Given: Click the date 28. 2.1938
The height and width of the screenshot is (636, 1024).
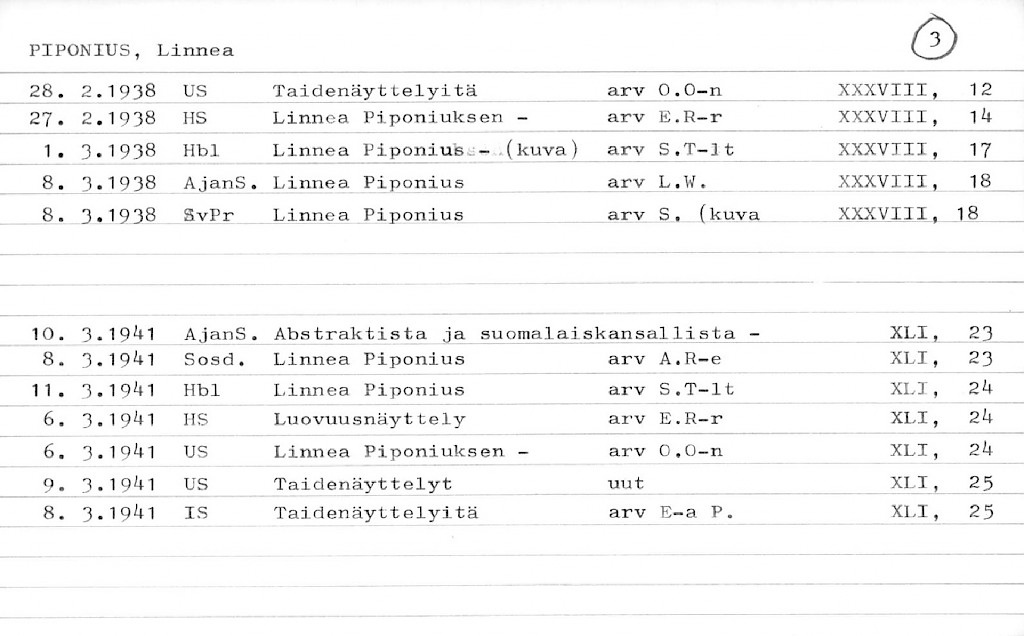Looking at the screenshot, I should click(93, 91).
